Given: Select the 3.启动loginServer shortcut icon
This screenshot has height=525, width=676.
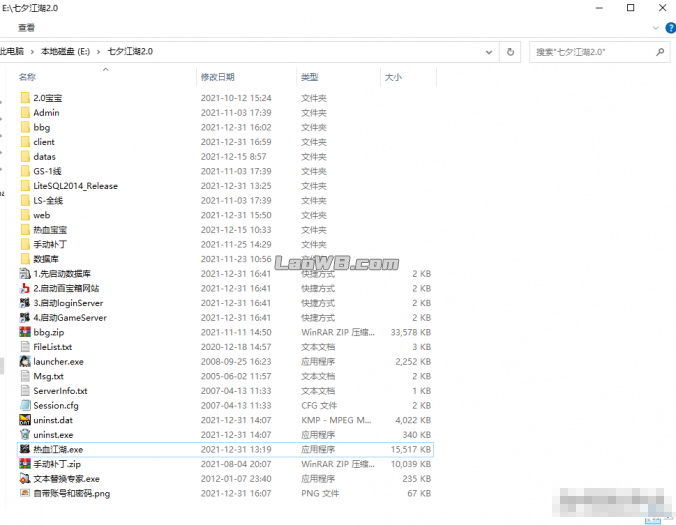Looking at the screenshot, I should click(25, 303).
